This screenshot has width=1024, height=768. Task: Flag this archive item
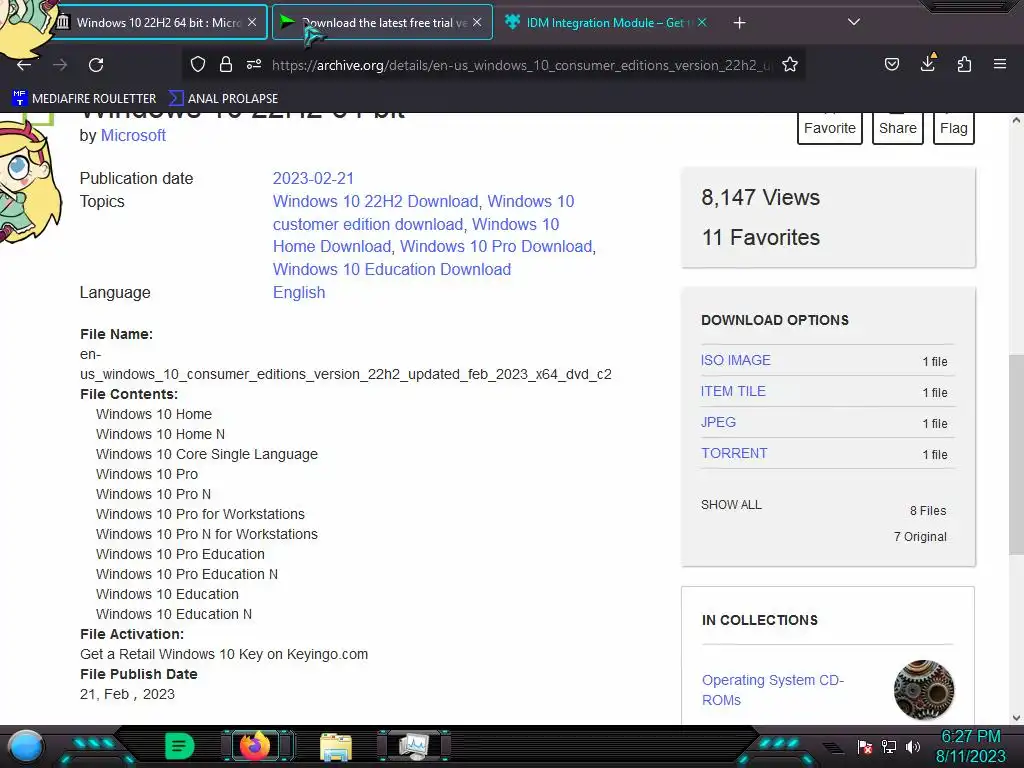click(x=953, y=127)
